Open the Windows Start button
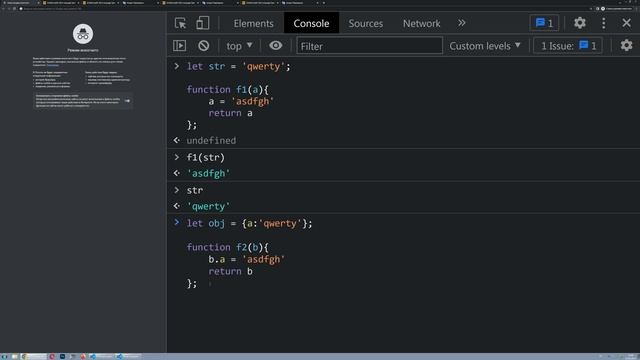Screen dimensions: 640x360 pos(4,356)
